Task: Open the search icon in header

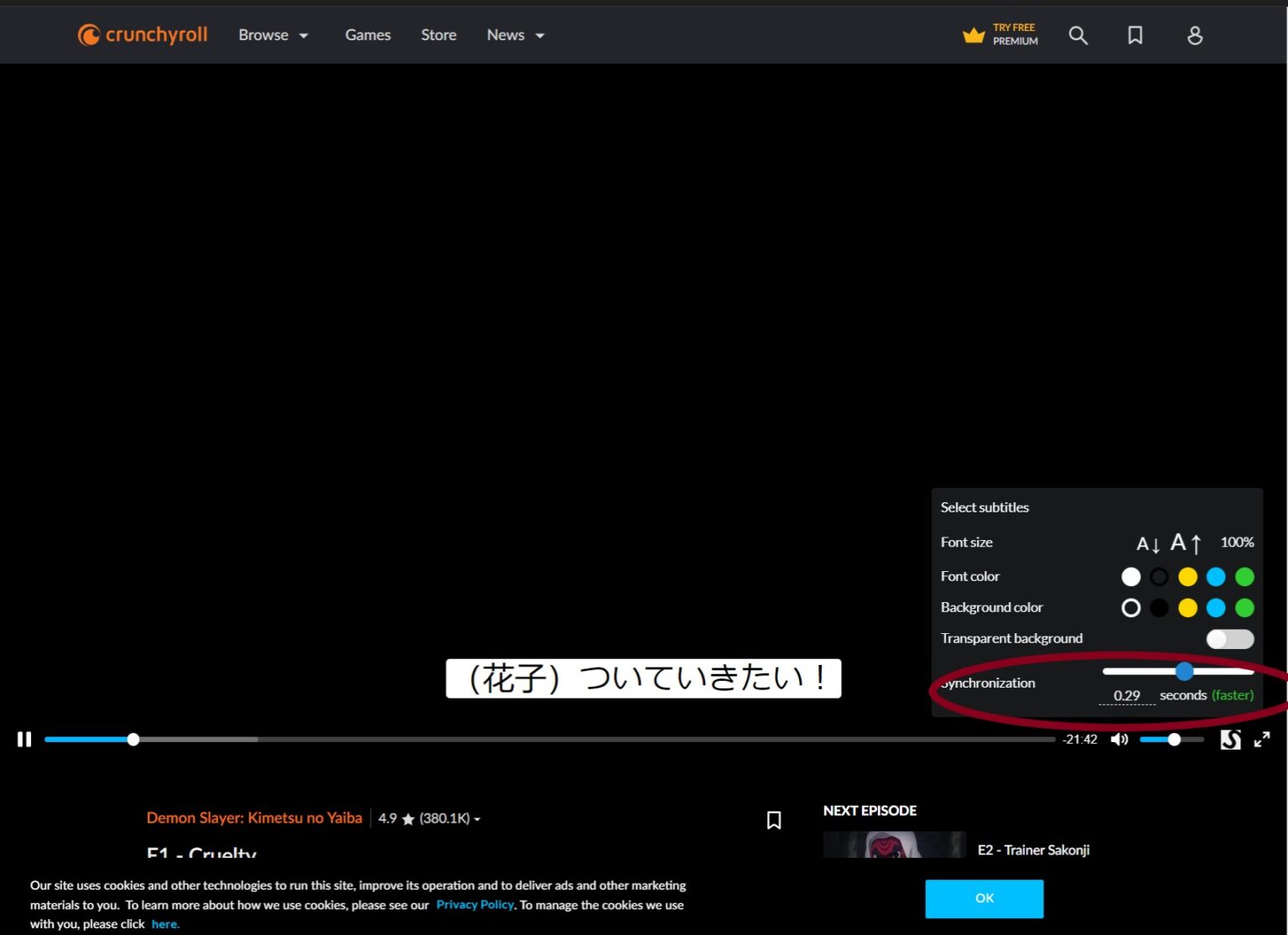Action: coord(1078,35)
